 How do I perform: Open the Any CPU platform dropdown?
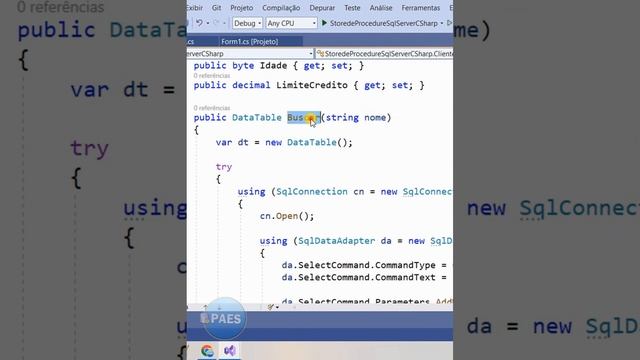point(291,23)
